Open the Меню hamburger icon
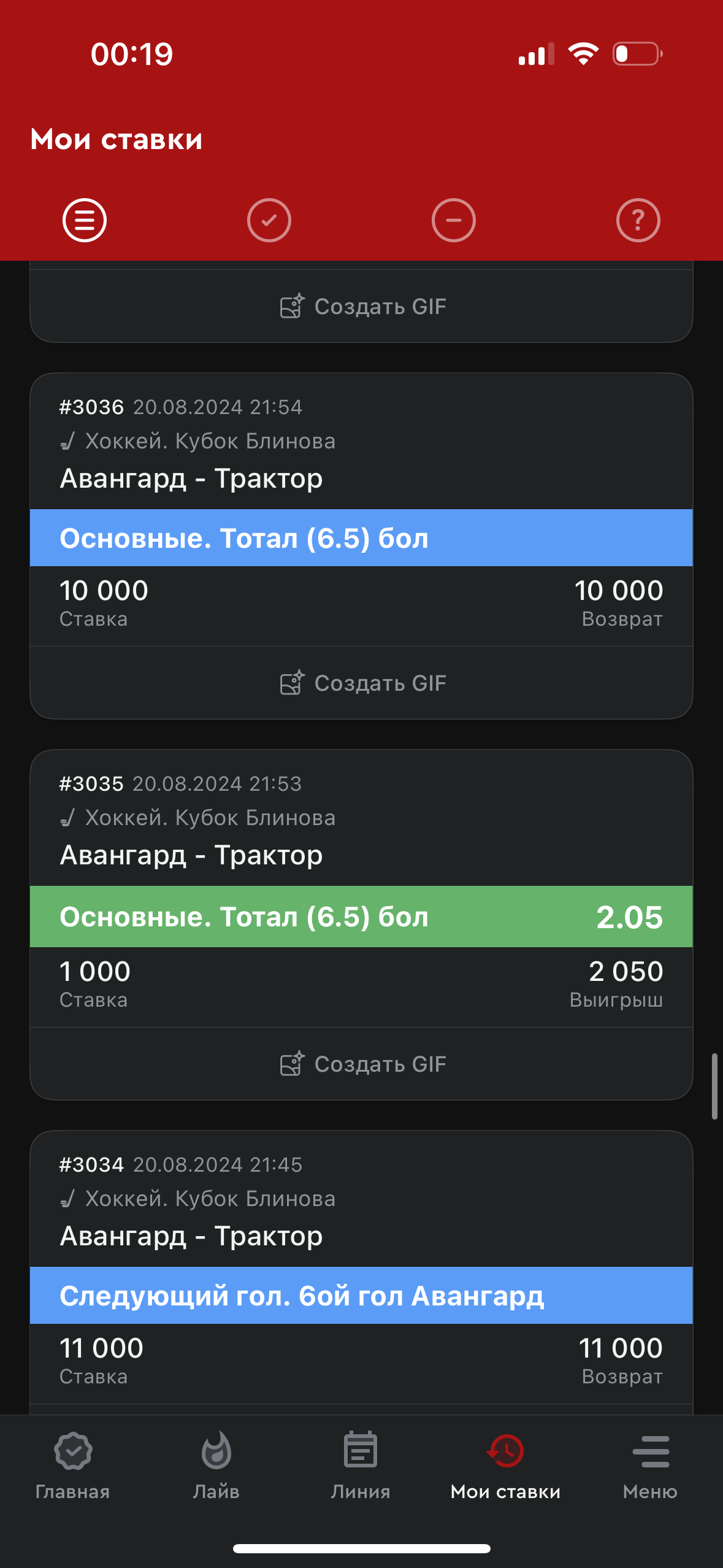 pyautogui.click(x=651, y=1451)
